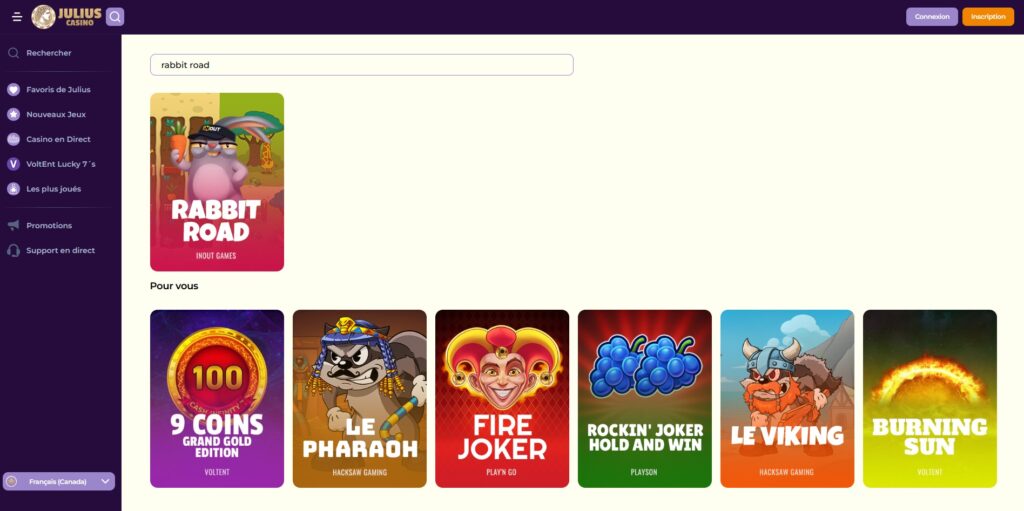
Task: Launch the Fire Joker game tile
Action: [x=502, y=399]
